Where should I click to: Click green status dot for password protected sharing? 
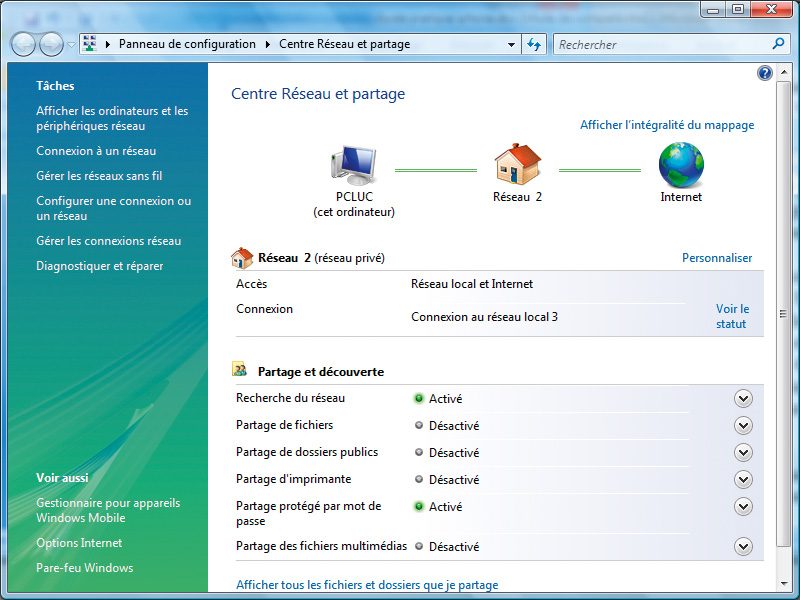click(x=419, y=506)
